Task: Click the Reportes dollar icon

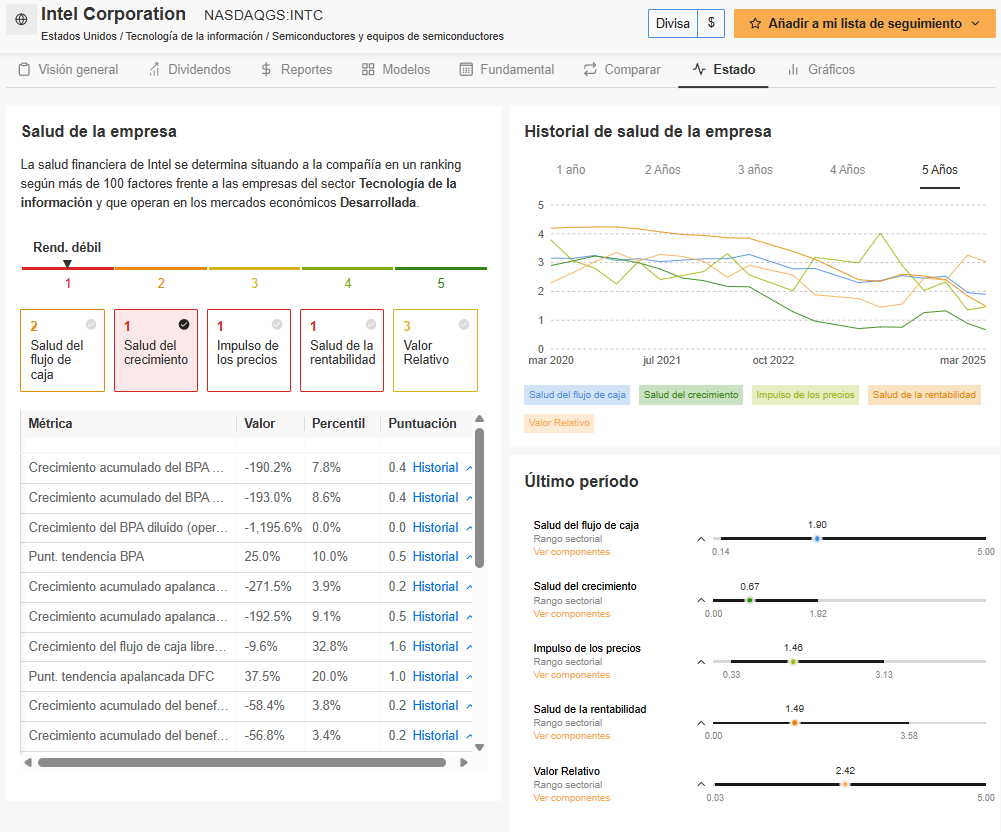Action: coord(266,69)
